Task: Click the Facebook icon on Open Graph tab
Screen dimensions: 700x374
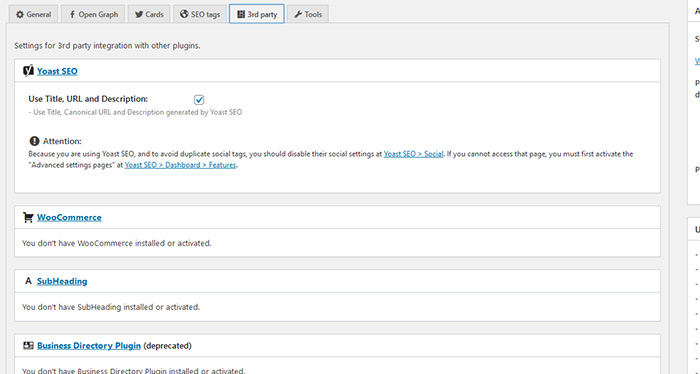Action: (72, 14)
